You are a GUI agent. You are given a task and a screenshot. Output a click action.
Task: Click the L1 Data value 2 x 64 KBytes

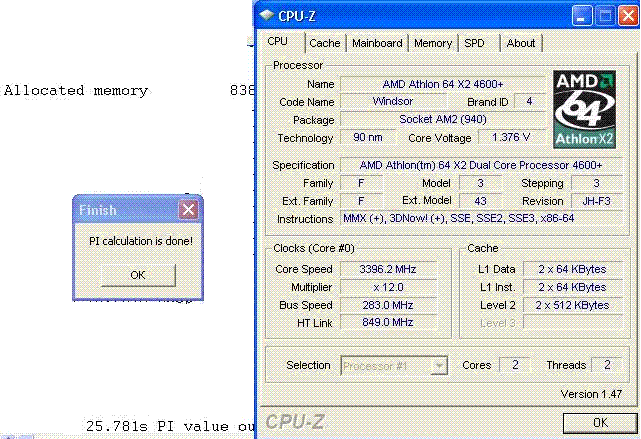573,269
